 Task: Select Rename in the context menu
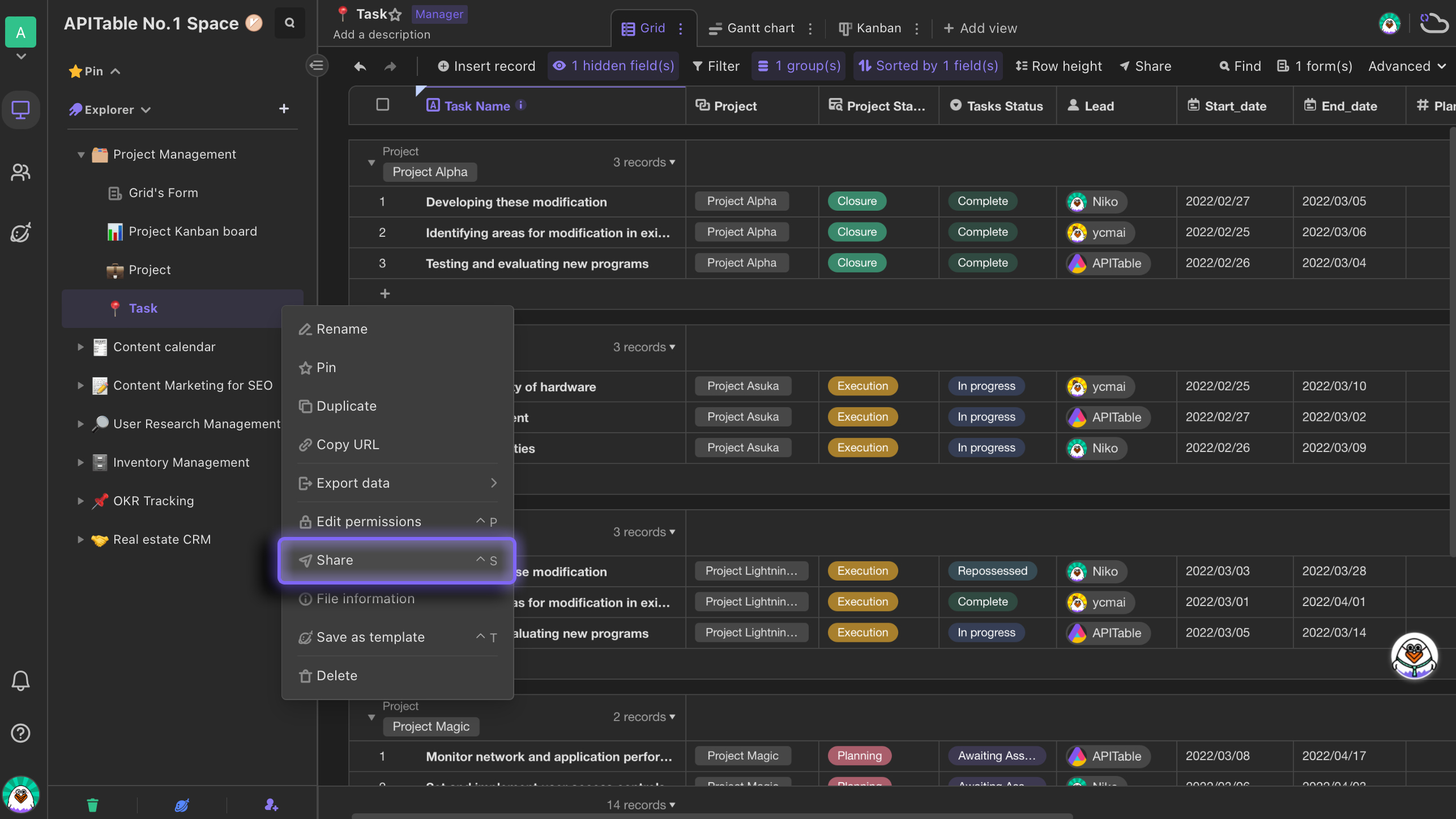398,329
